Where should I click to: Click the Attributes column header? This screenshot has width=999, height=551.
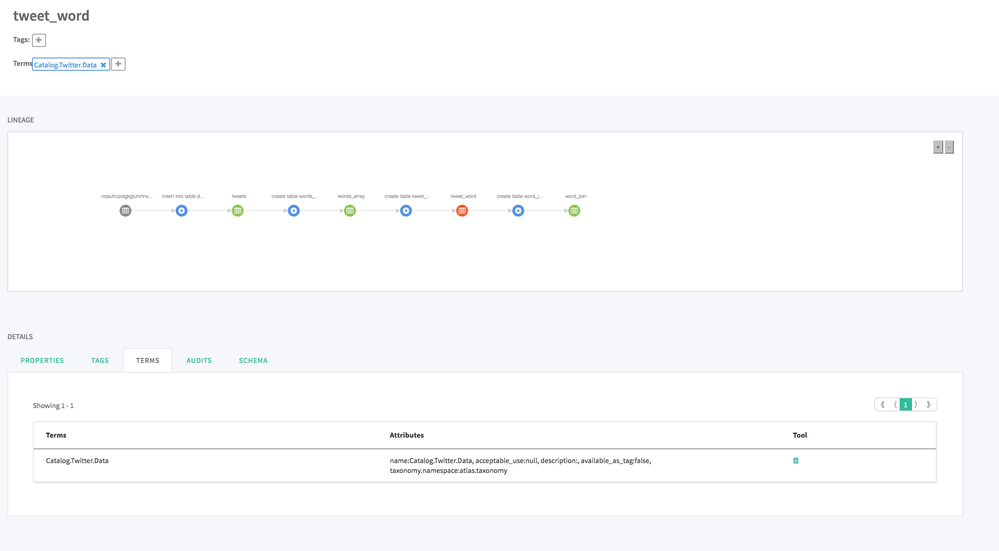pos(406,436)
